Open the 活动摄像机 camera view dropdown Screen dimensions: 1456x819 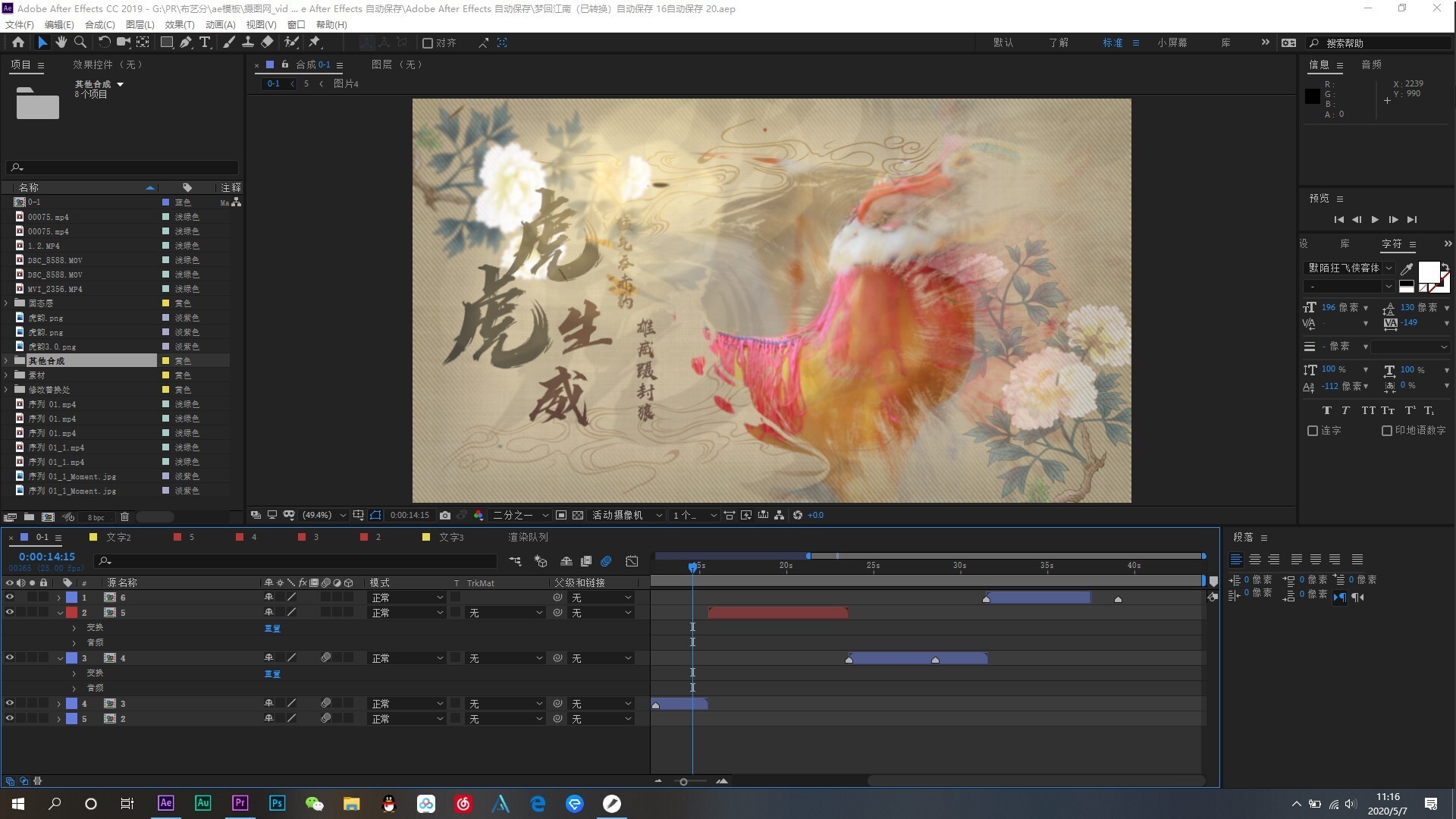pos(627,516)
